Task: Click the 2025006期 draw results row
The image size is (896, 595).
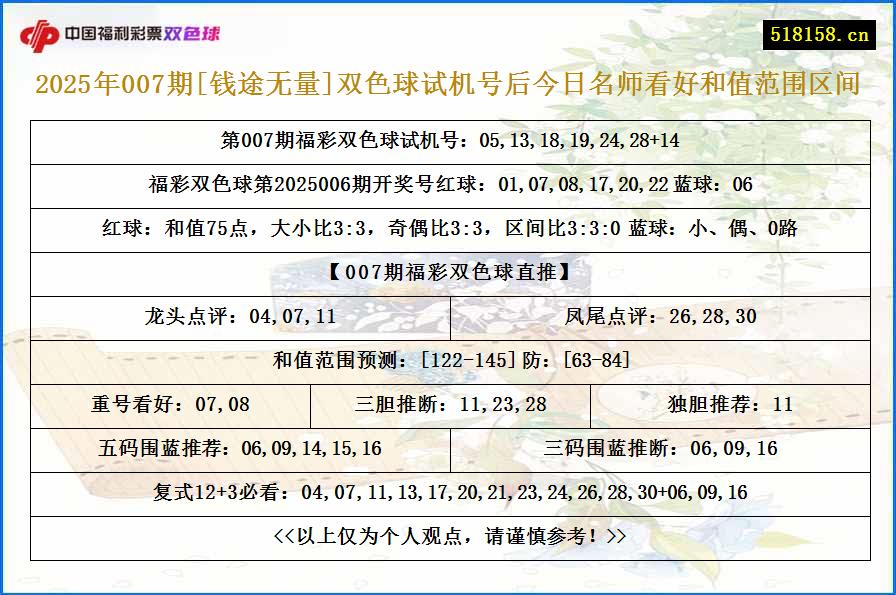Action: pyautogui.click(x=446, y=185)
